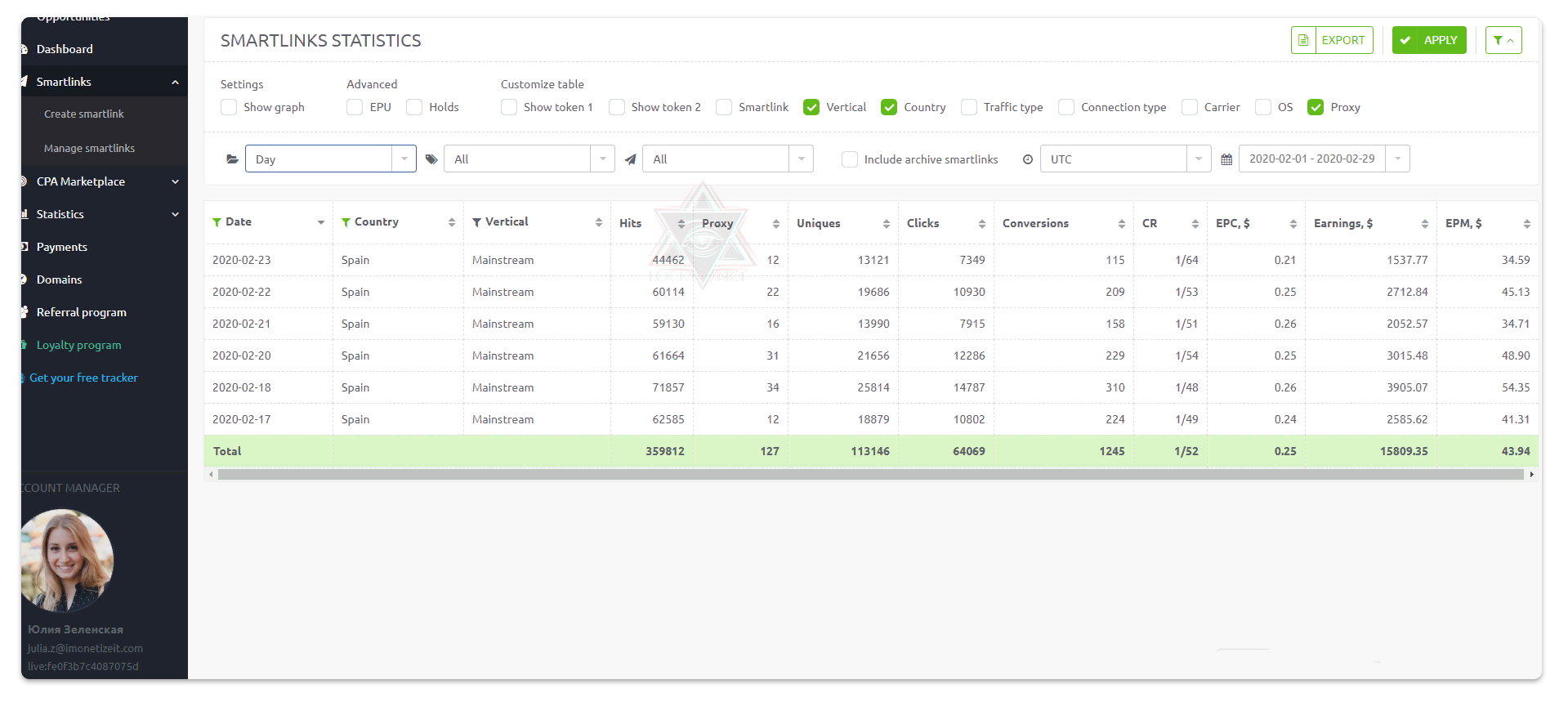Open the UTC timezone dropdown

[1126, 159]
